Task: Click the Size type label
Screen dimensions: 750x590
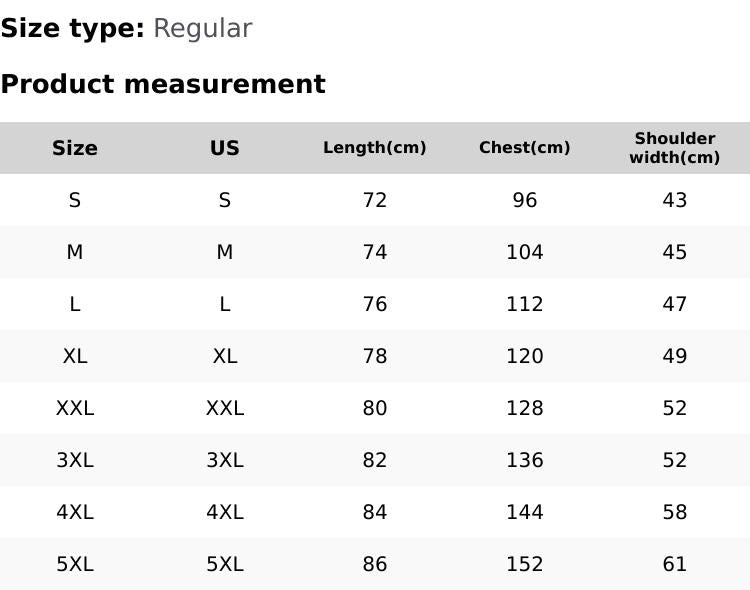Action: tap(73, 29)
